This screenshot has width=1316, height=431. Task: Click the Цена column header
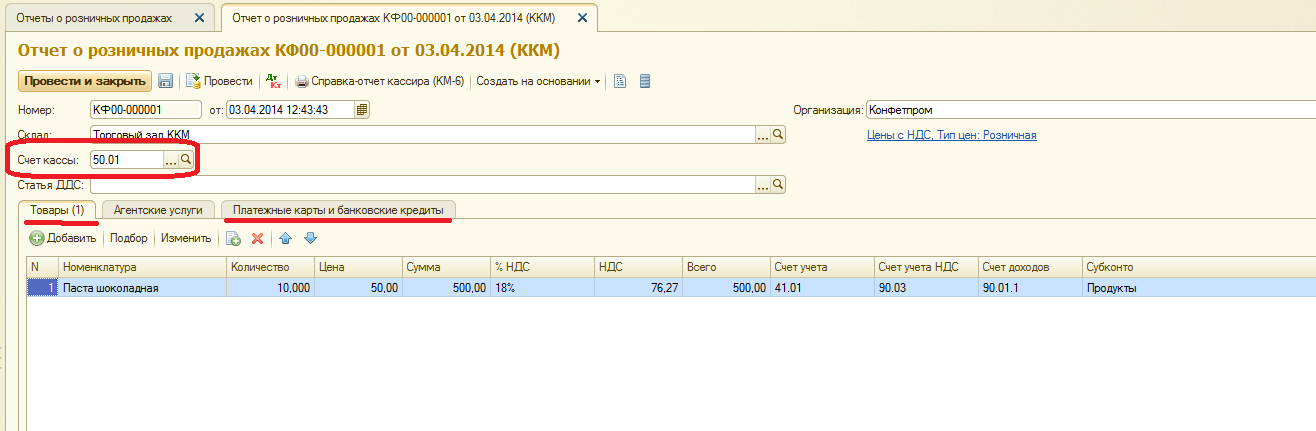(x=357, y=267)
